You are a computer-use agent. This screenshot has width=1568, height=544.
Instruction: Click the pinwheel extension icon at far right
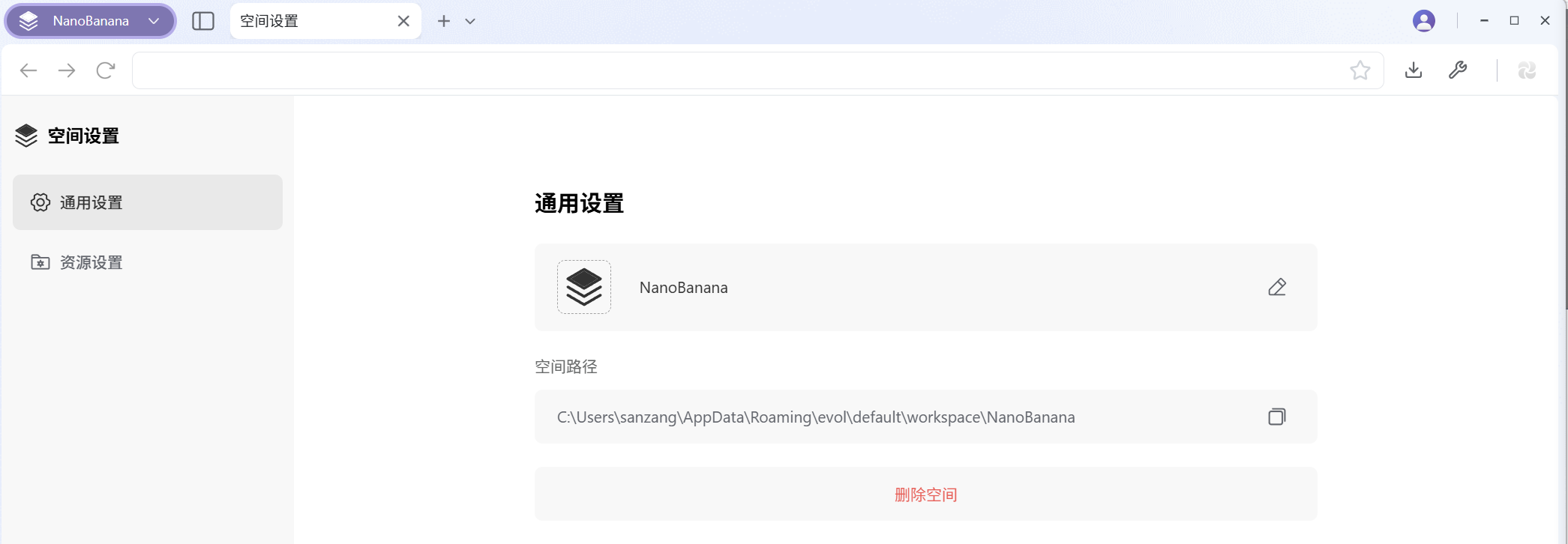pyautogui.click(x=1527, y=70)
